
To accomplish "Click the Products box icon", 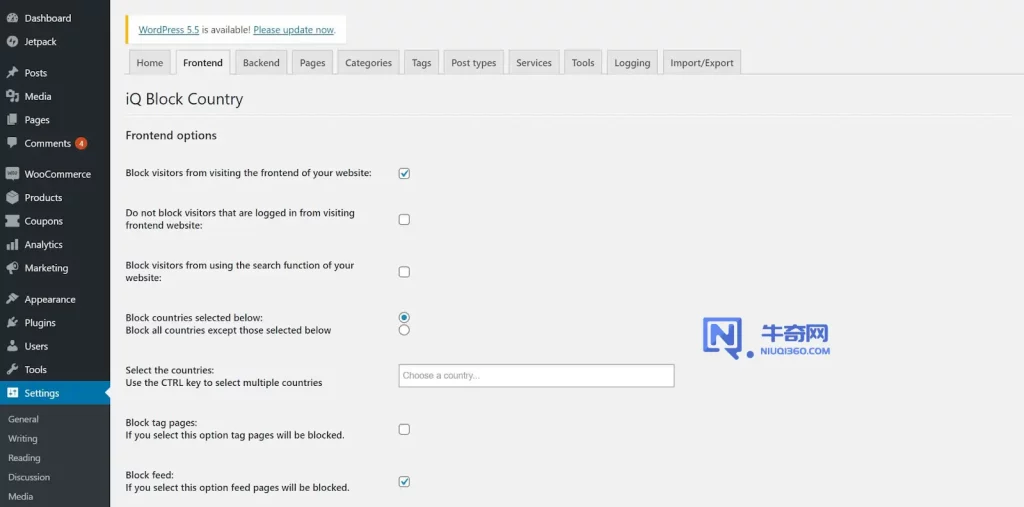I will 12,197.
